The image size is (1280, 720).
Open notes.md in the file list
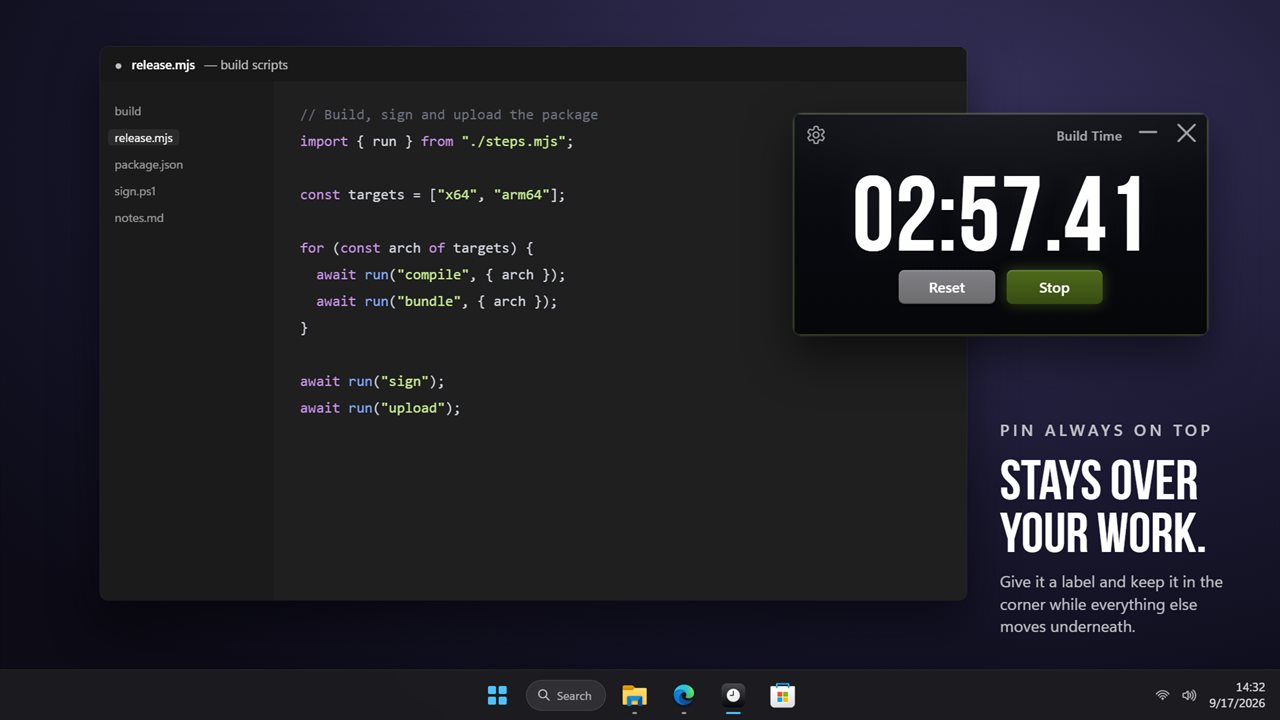click(x=139, y=218)
